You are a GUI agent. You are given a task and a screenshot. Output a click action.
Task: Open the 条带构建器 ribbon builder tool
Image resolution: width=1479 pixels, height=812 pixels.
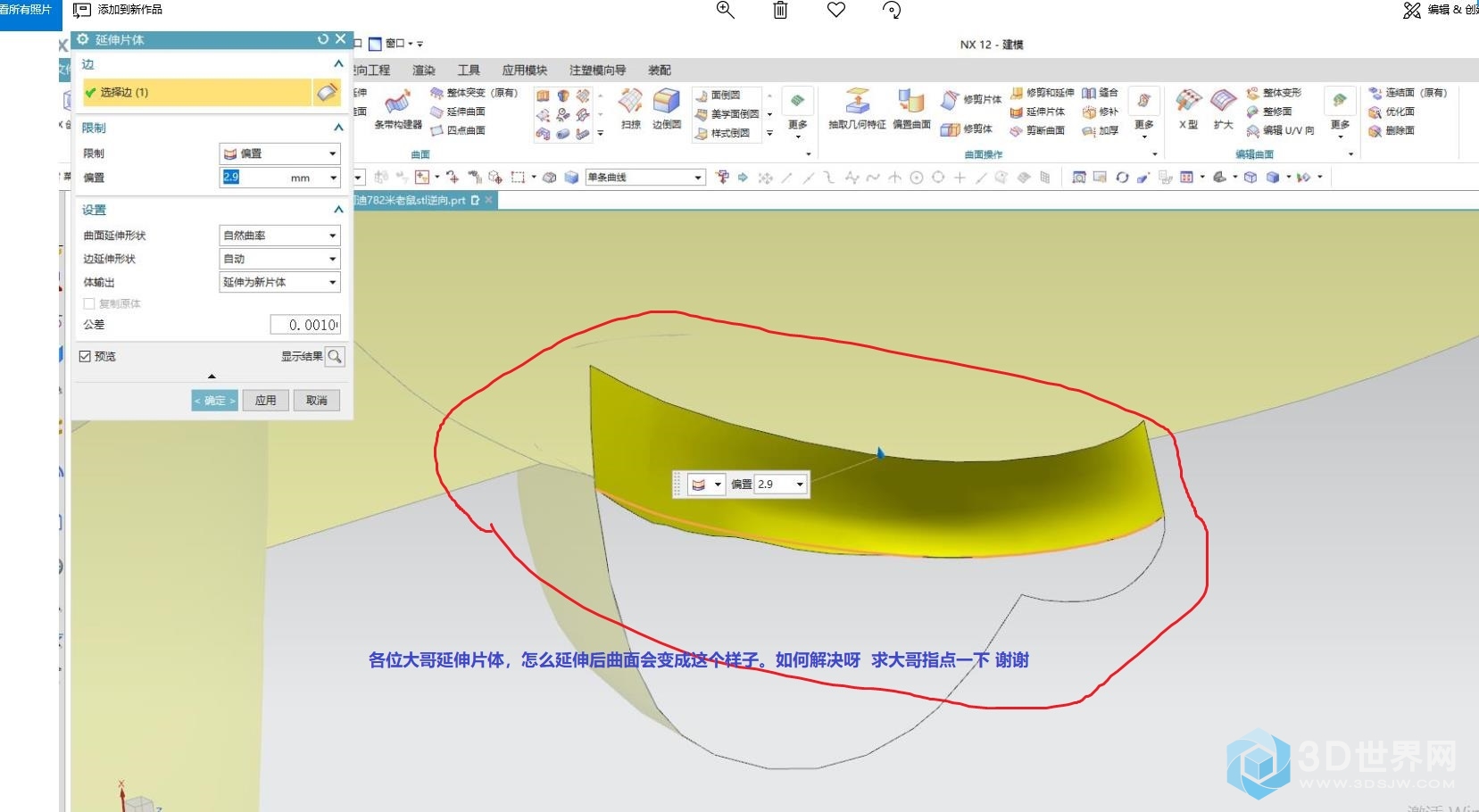[x=397, y=110]
